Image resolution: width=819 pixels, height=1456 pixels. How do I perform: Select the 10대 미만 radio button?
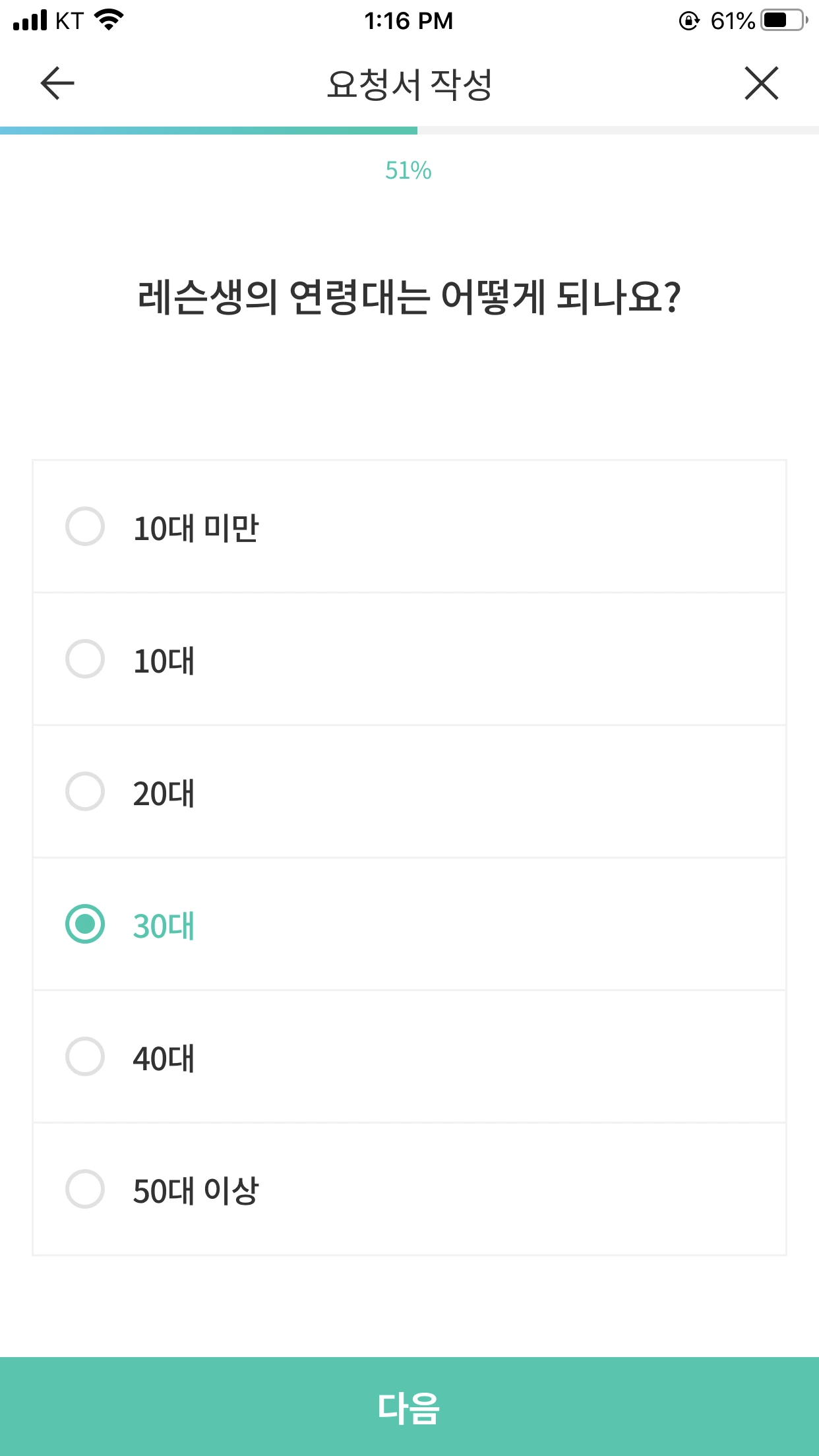85,527
